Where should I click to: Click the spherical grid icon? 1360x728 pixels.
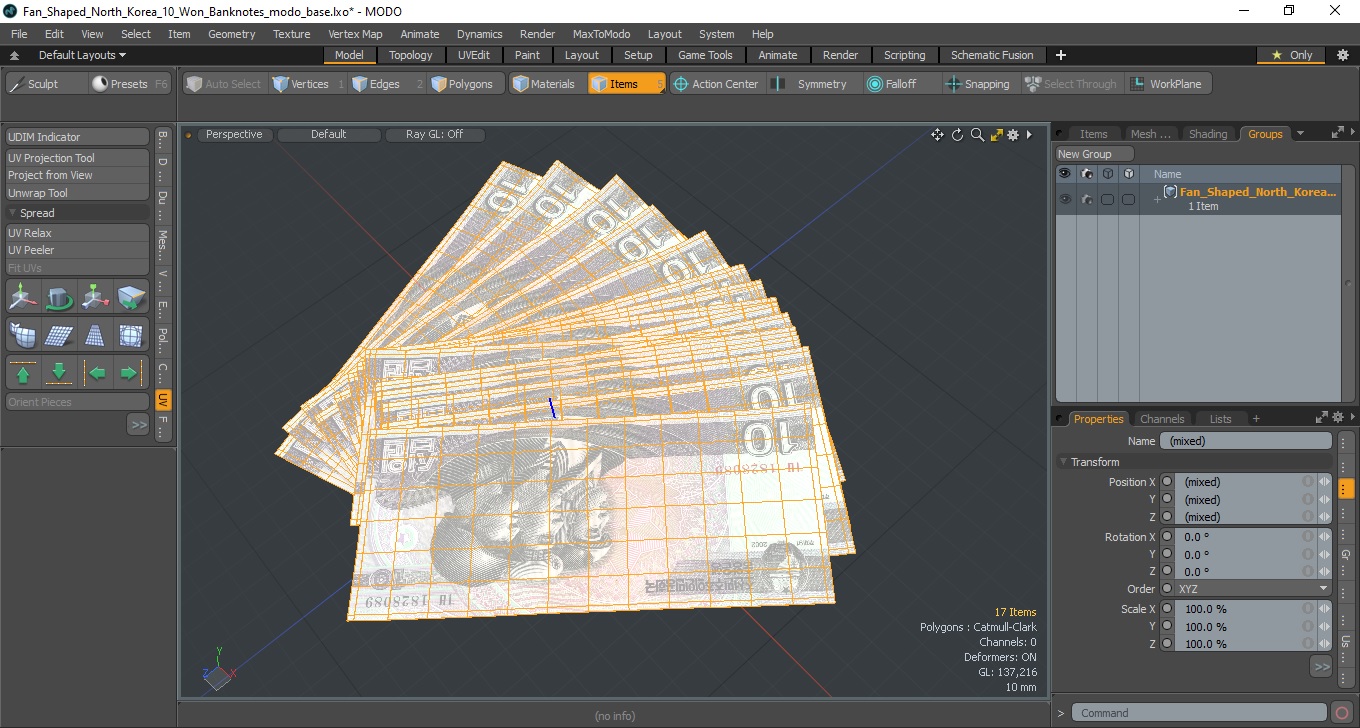coord(132,335)
